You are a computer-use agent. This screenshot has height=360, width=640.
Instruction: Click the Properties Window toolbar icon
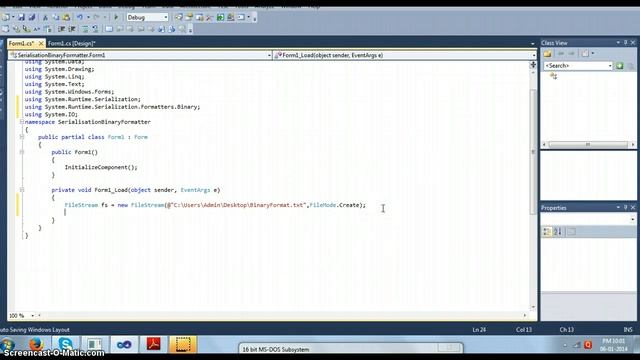(x=189, y=17)
